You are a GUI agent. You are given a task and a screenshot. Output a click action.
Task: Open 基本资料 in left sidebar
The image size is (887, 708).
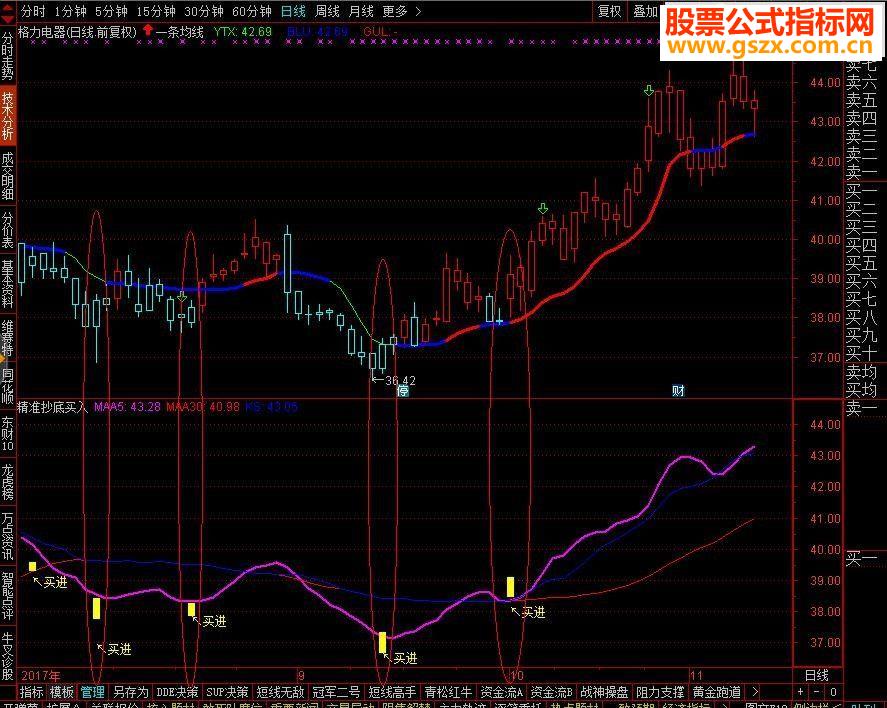pos(7,284)
